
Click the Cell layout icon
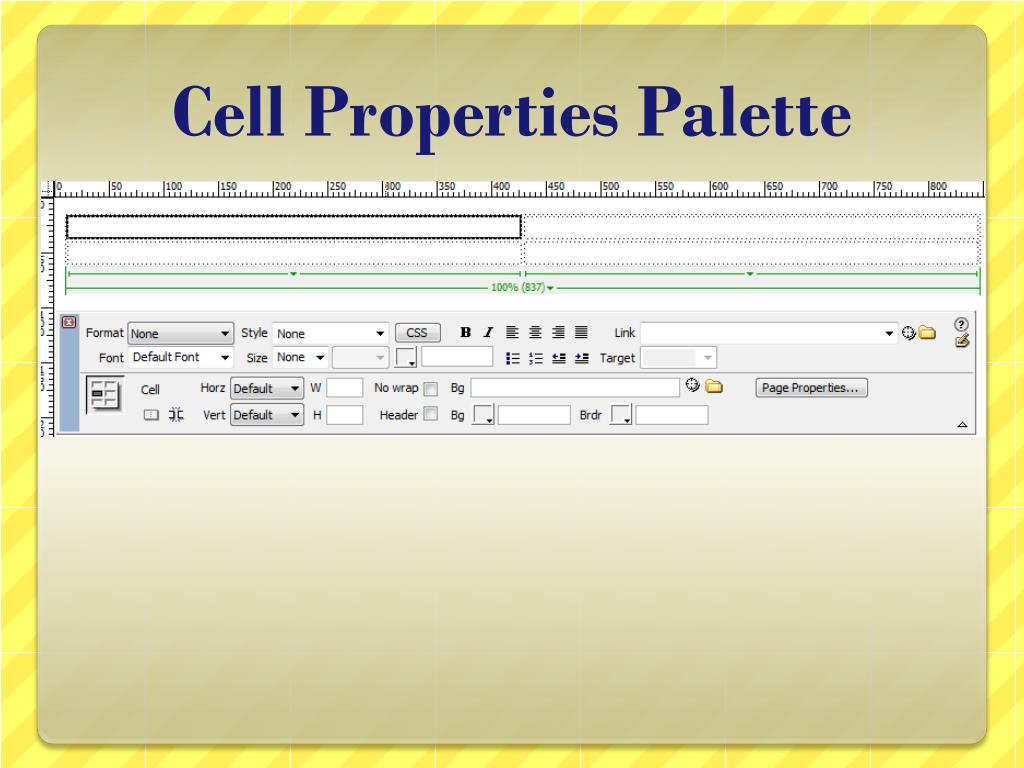[x=104, y=395]
